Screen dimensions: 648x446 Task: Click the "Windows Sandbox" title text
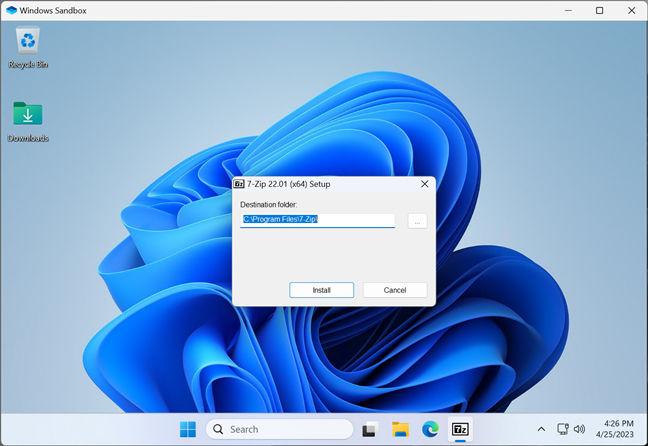pyautogui.click(x=53, y=10)
